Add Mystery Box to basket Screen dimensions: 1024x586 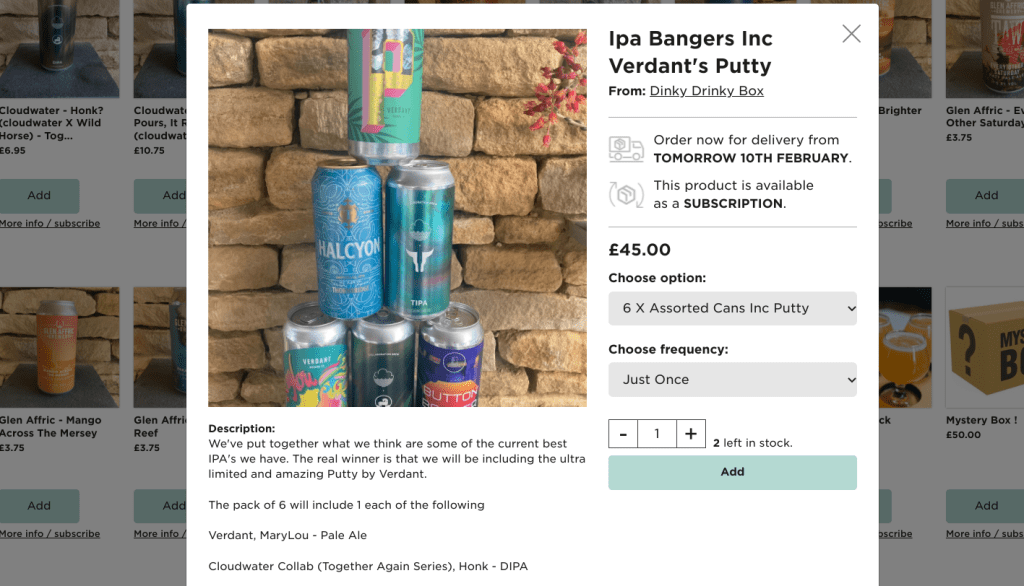pos(985,506)
